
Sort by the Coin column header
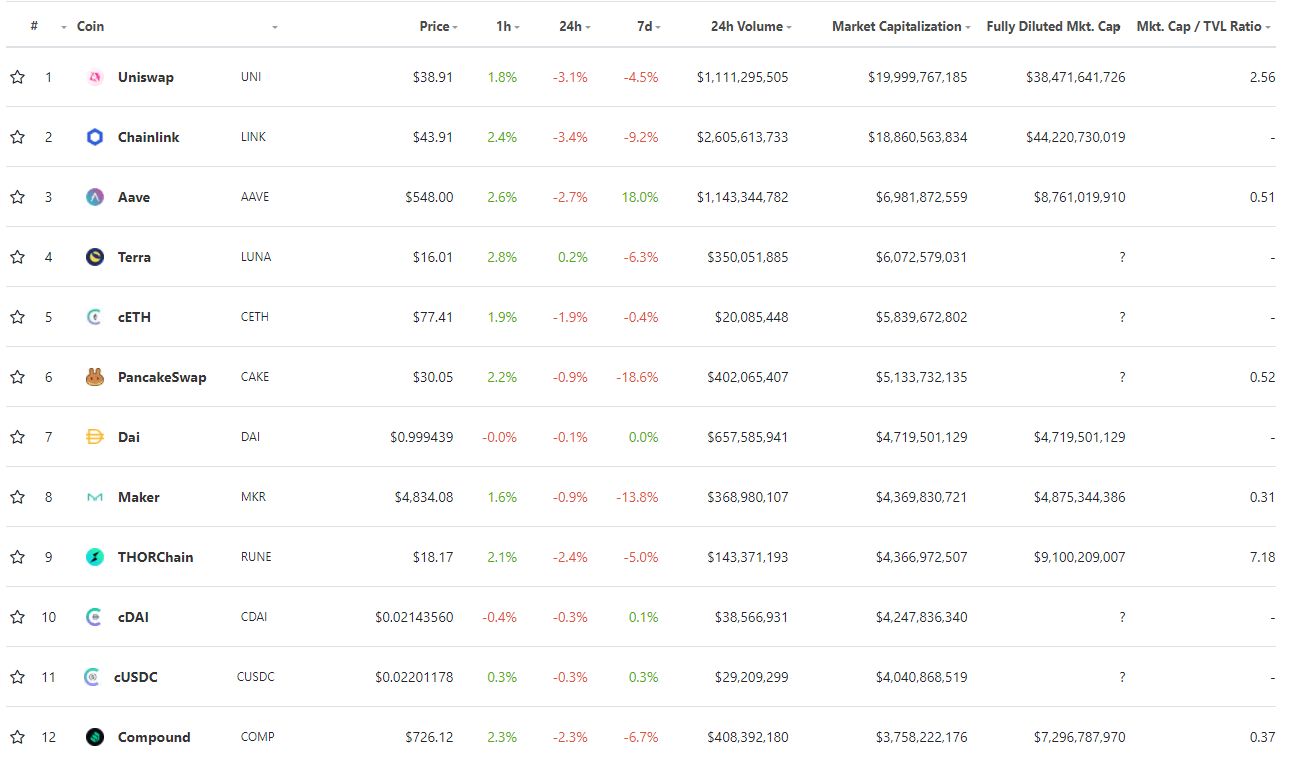pyautogui.click(x=90, y=26)
